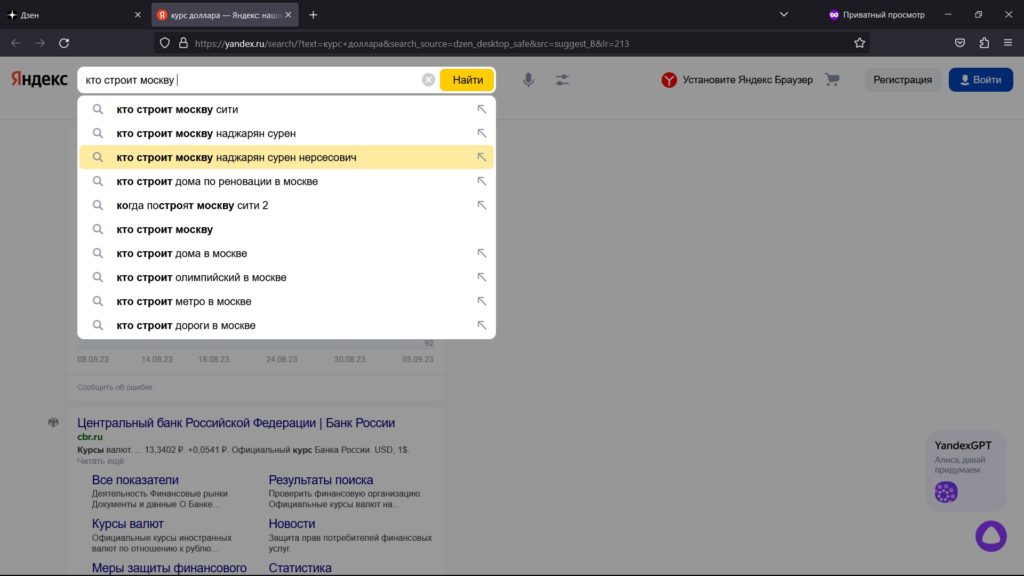The image size is (1024, 576).
Task: Select suggestion 'кто строит москву наджарян сурен'
Action: click(x=286, y=133)
